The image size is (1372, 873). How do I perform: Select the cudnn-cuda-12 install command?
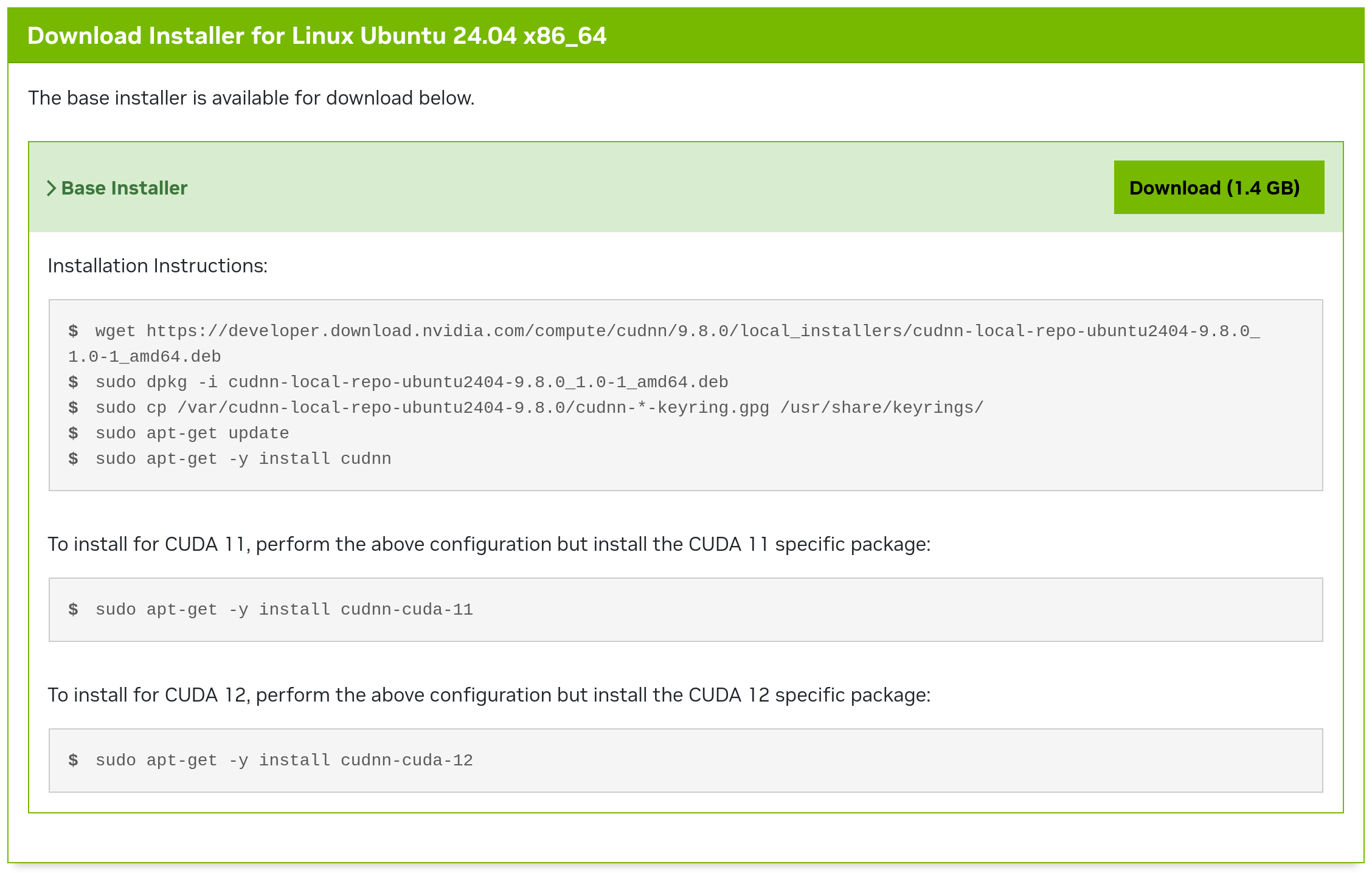[271, 761]
